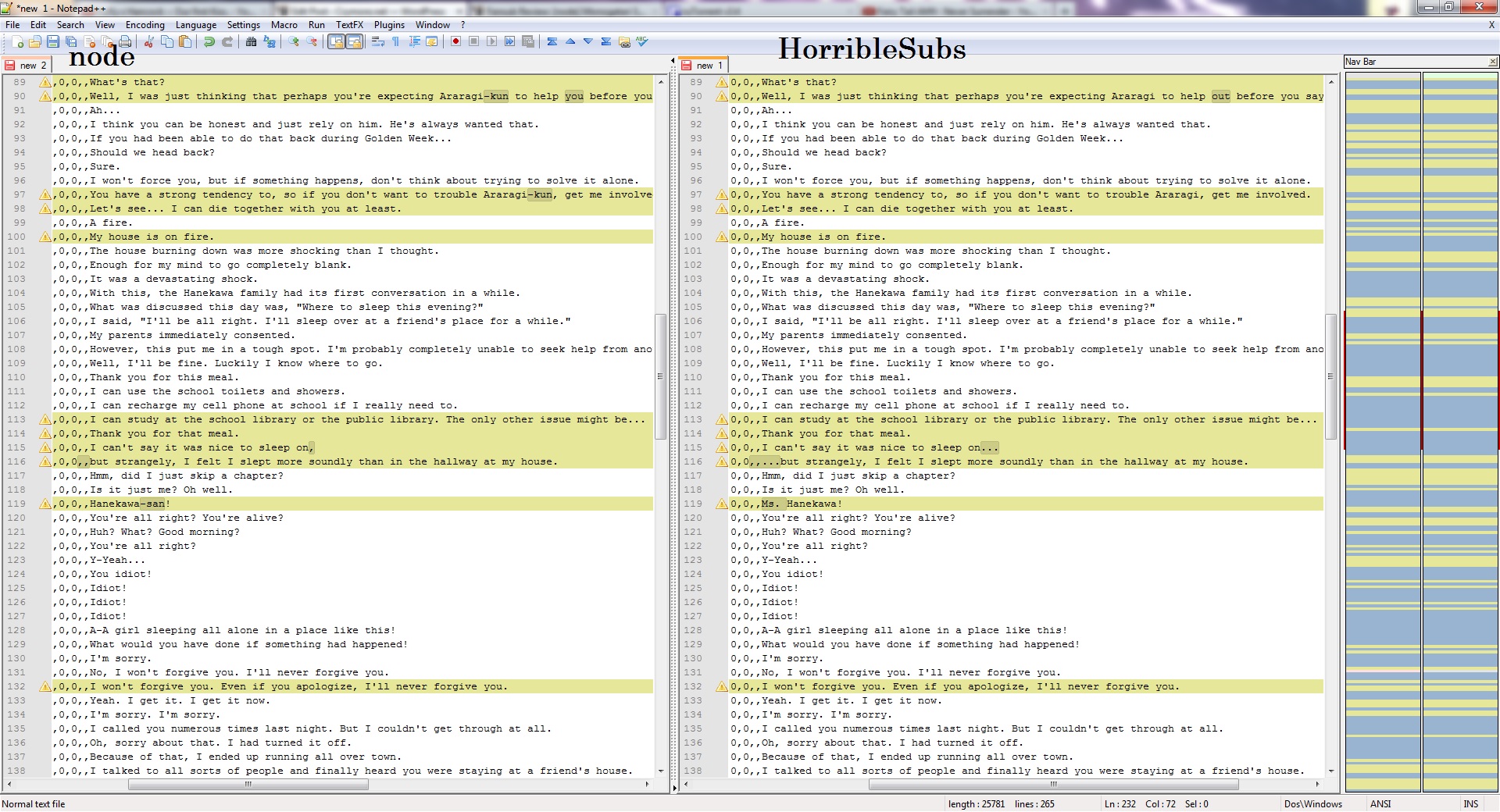Click the Cut scissors icon

tap(148, 41)
